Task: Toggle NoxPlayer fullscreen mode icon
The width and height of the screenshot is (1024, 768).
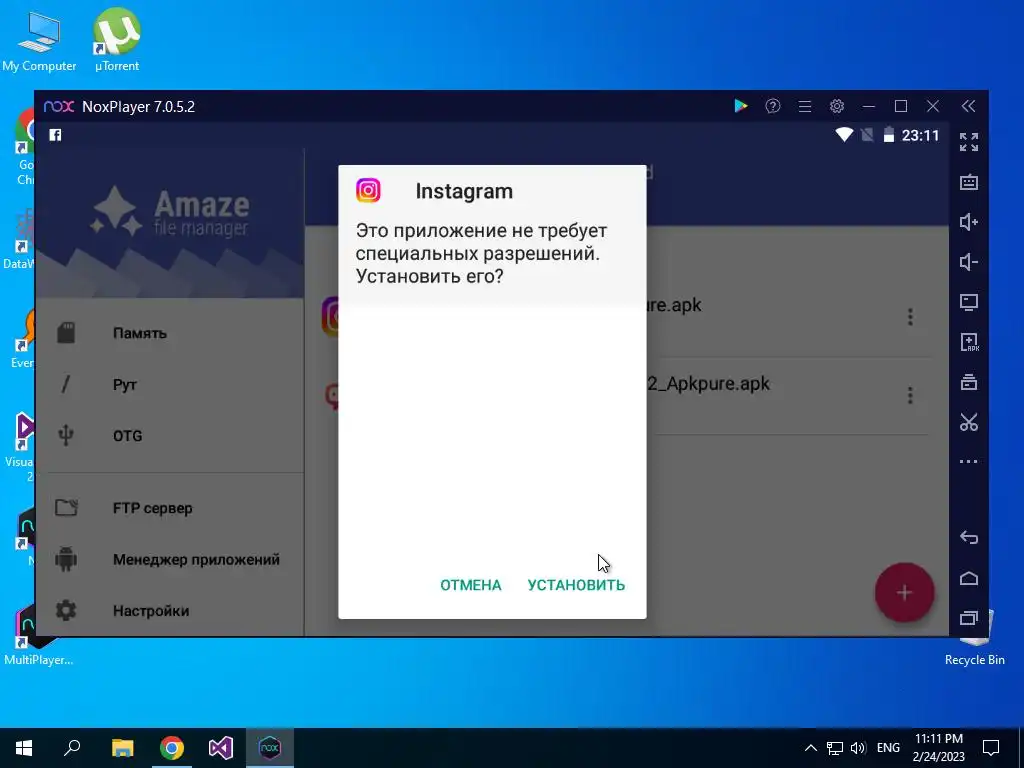Action: 968,142
